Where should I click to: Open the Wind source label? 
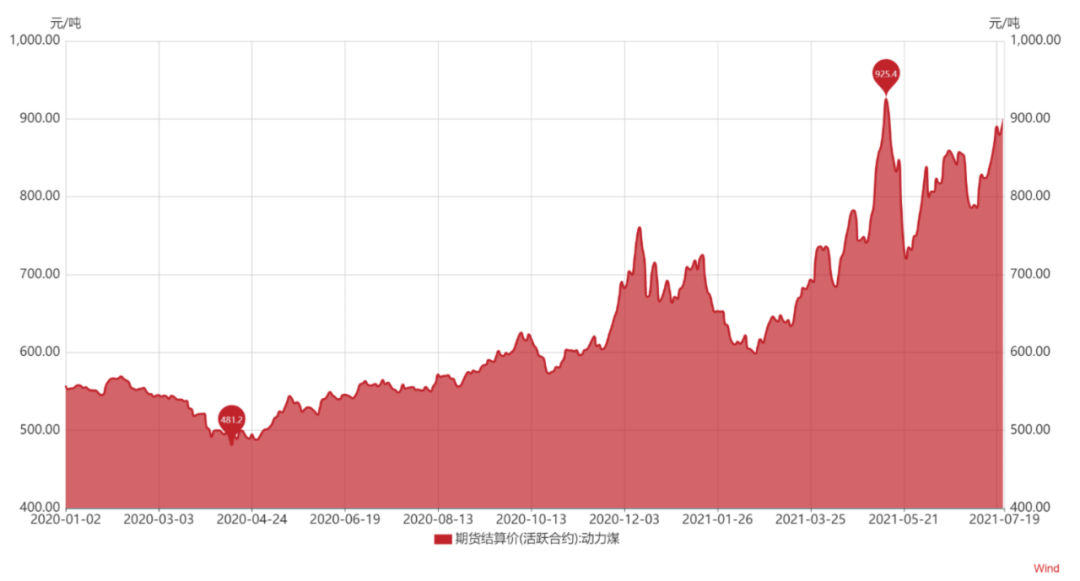(x=1046, y=568)
